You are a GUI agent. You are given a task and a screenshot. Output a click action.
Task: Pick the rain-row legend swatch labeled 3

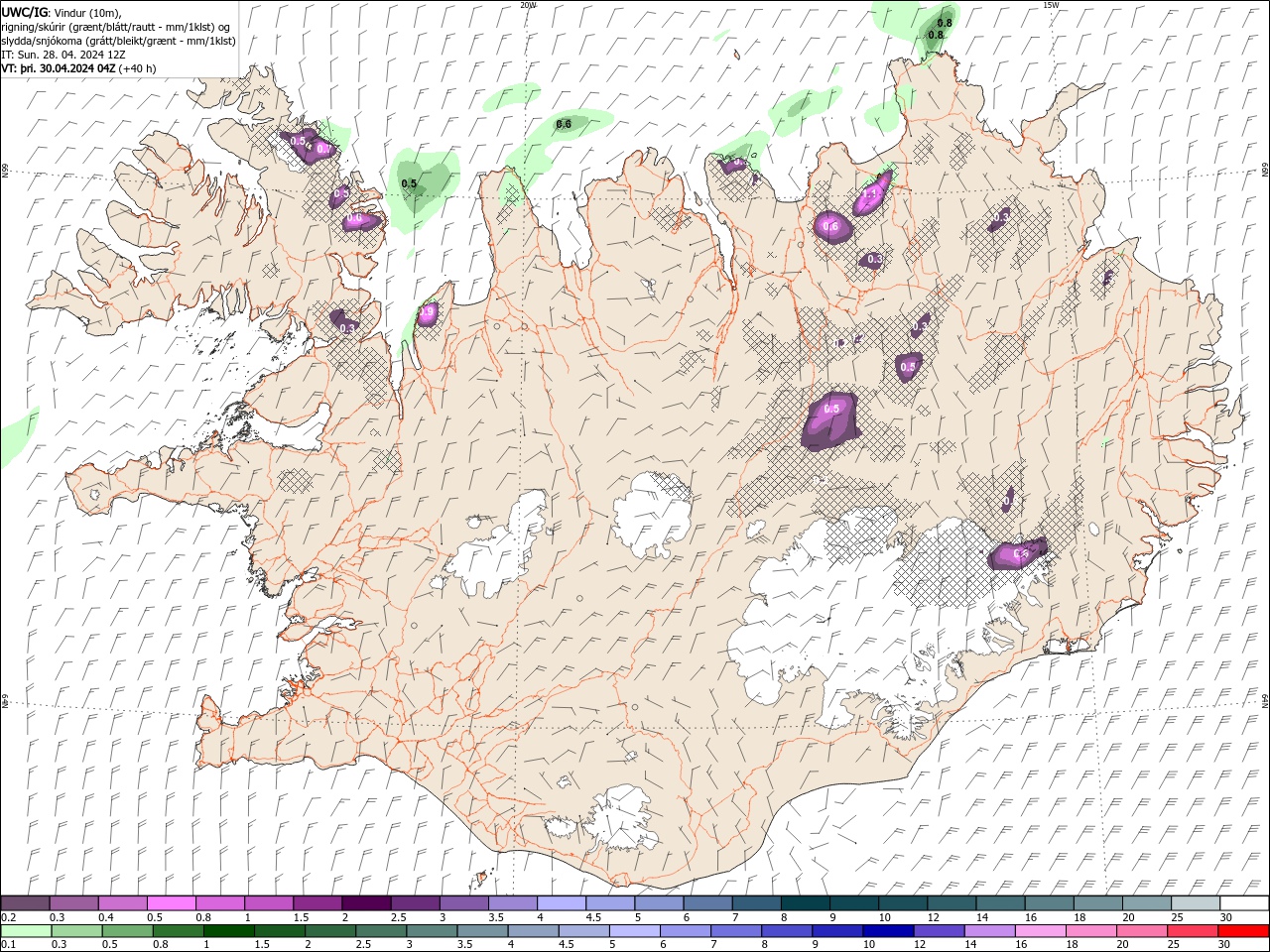pos(432,931)
